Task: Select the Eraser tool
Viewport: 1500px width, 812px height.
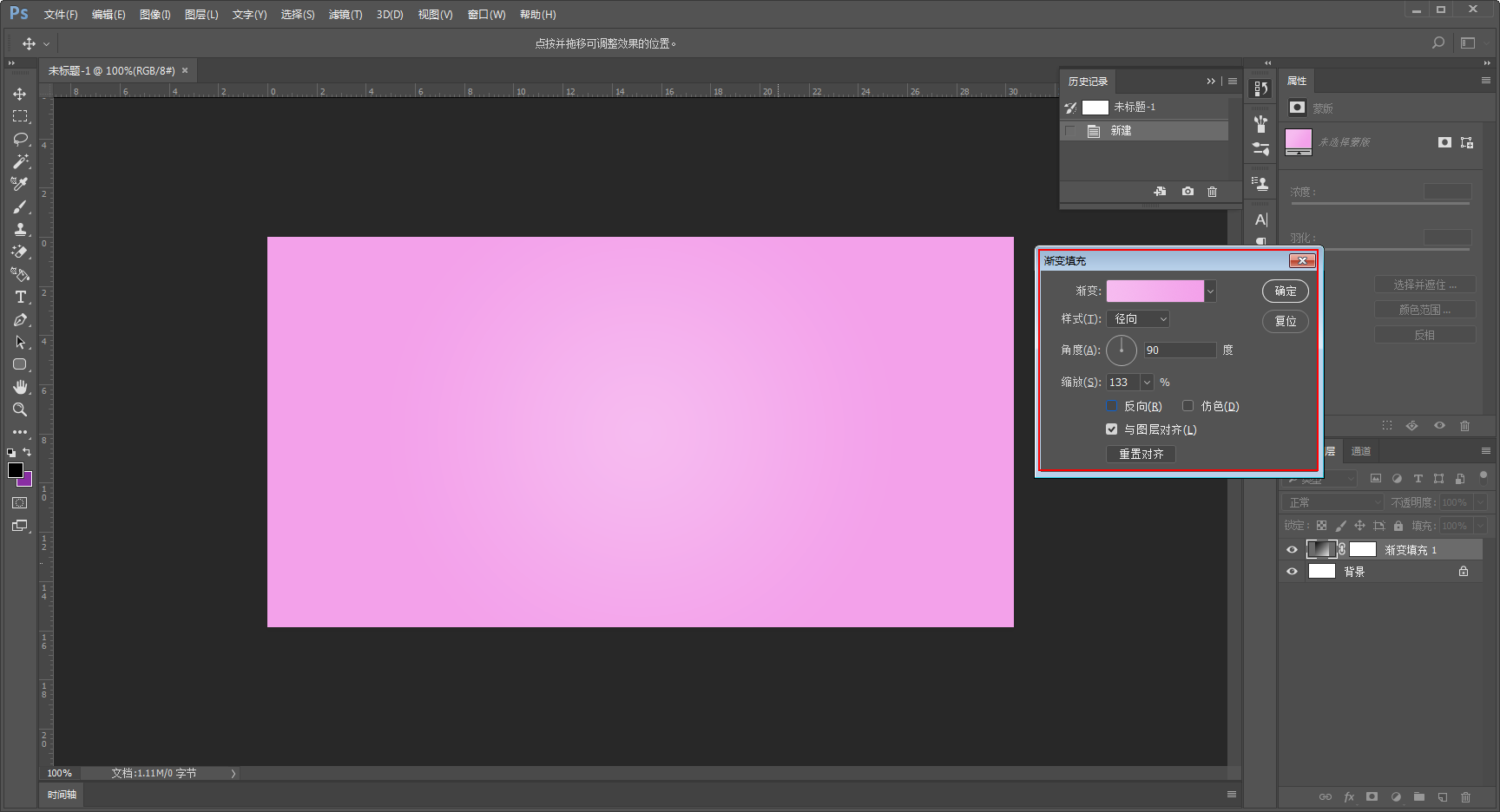Action: (20, 252)
